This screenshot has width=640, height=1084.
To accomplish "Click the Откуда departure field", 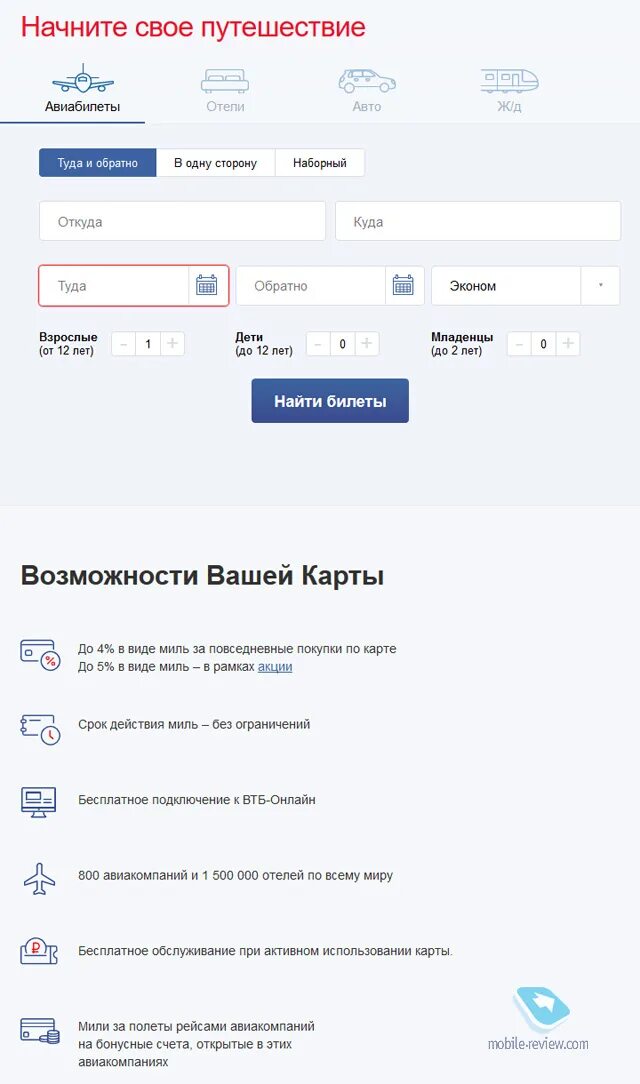I will pos(182,221).
